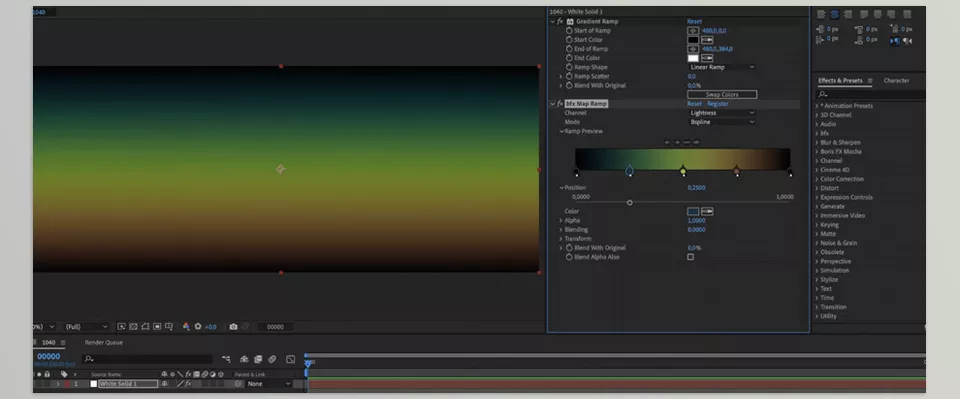
Task: Expand the Color Correction effects category
Action: [817, 179]
